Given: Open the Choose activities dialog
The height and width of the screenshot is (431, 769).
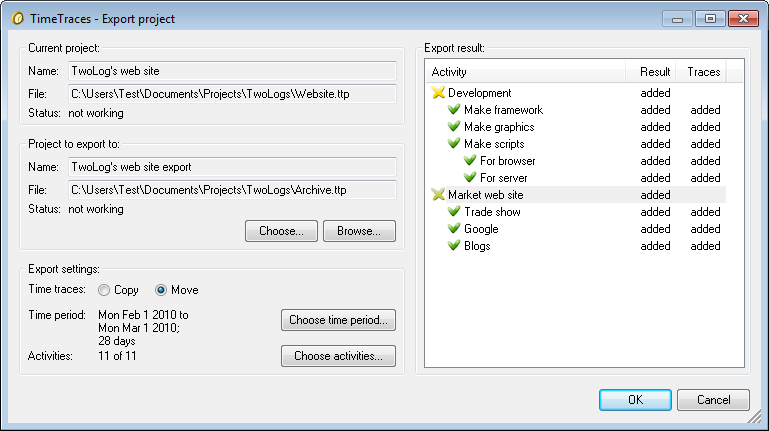Looking at the screenshot, I should pos(338,355).
